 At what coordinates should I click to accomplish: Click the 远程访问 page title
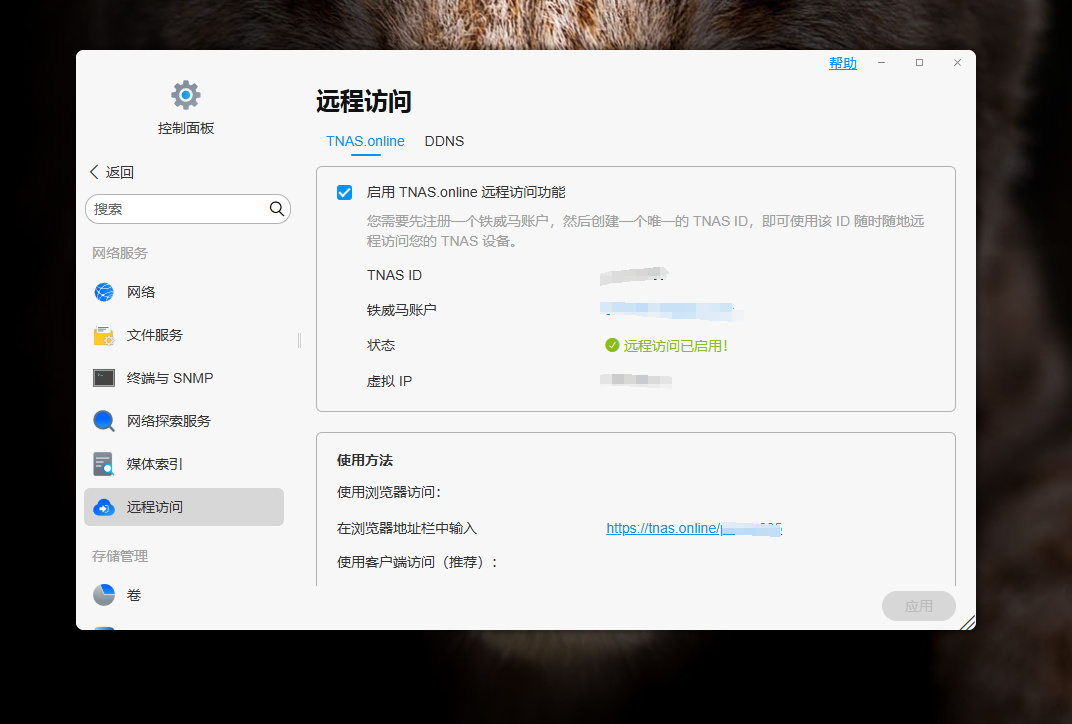[x=364, y=101]
